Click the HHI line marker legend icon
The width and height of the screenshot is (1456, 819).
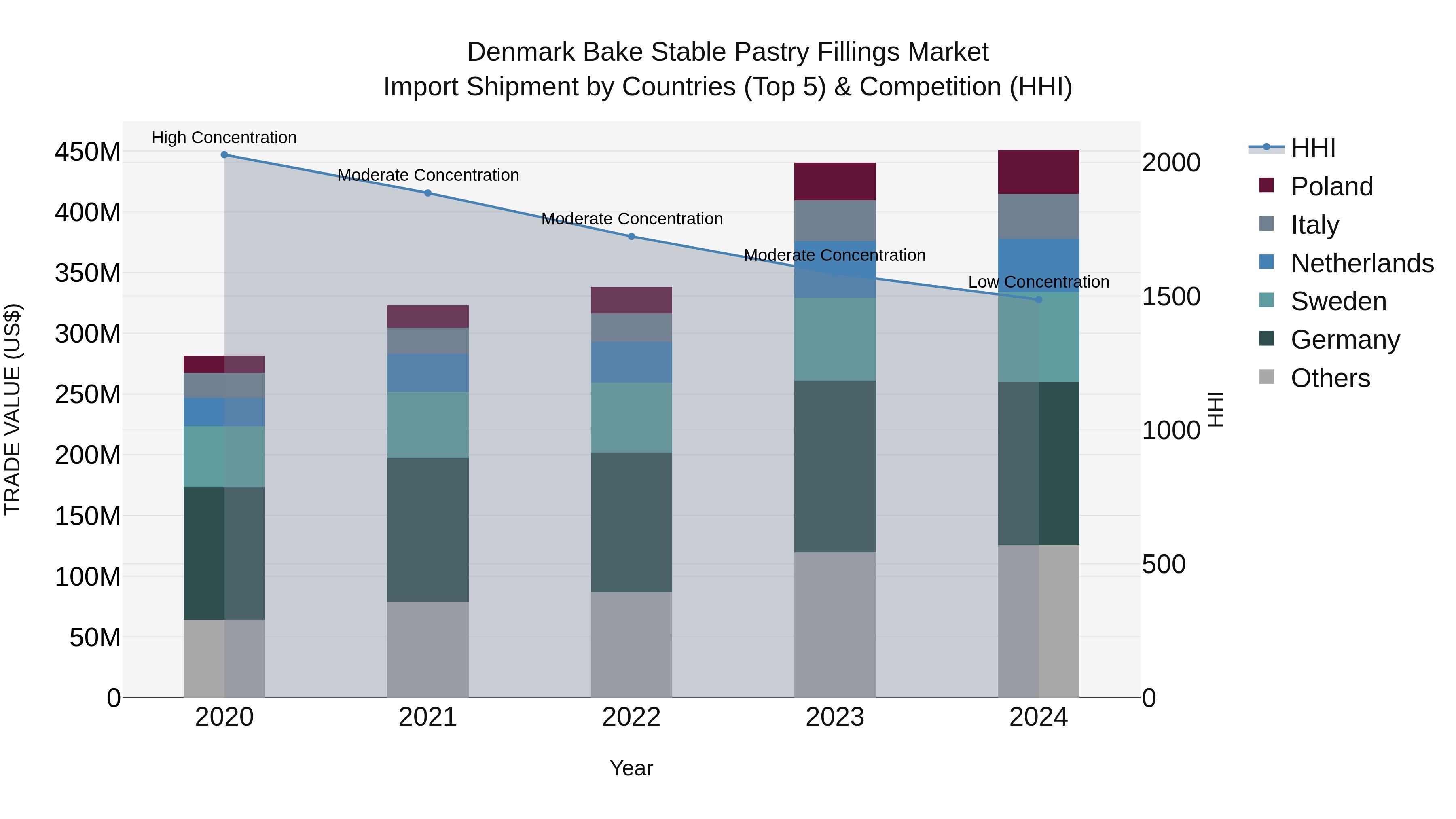pos(1267,148)
